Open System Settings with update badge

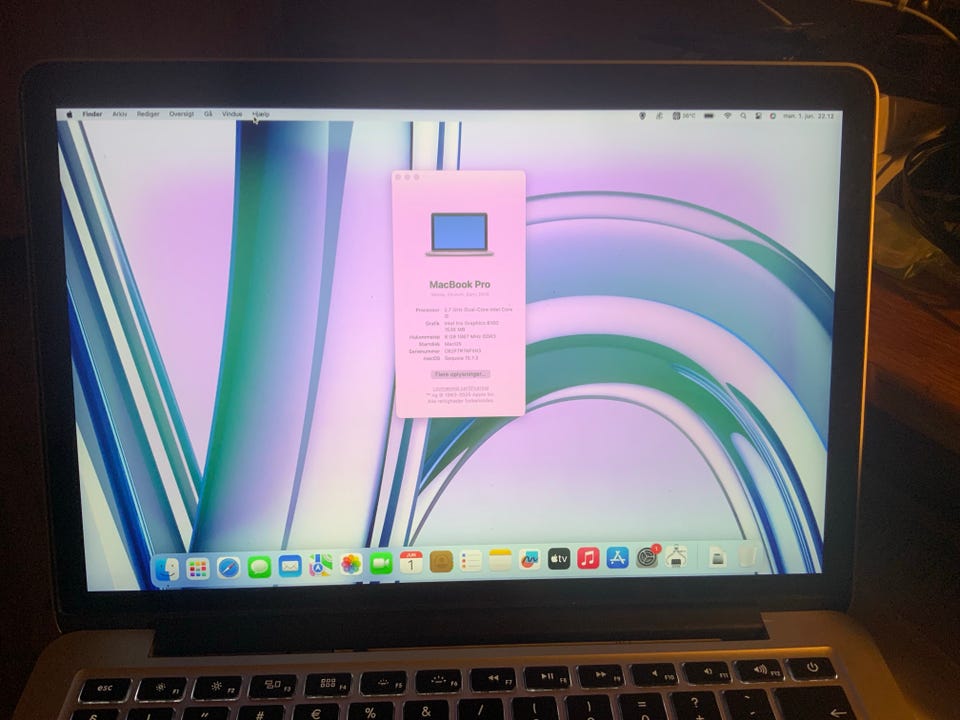point(647,557)
